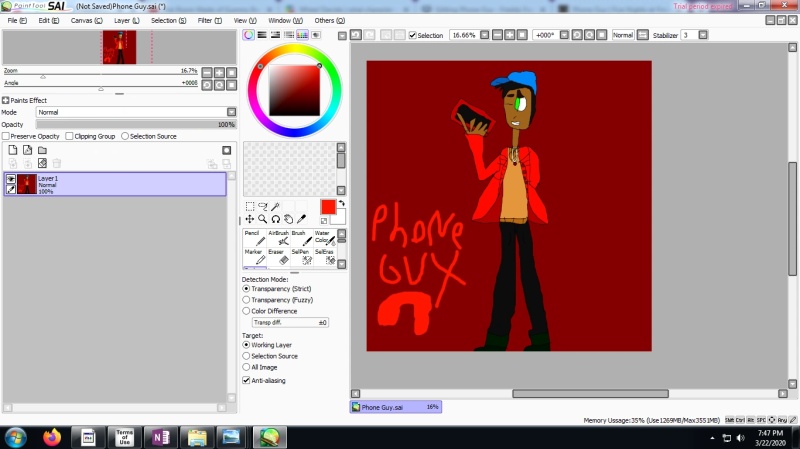Image resolution: width=800 pixels, height=449 pixels.
Task: Select the Lasso tool
Action: 263,206
